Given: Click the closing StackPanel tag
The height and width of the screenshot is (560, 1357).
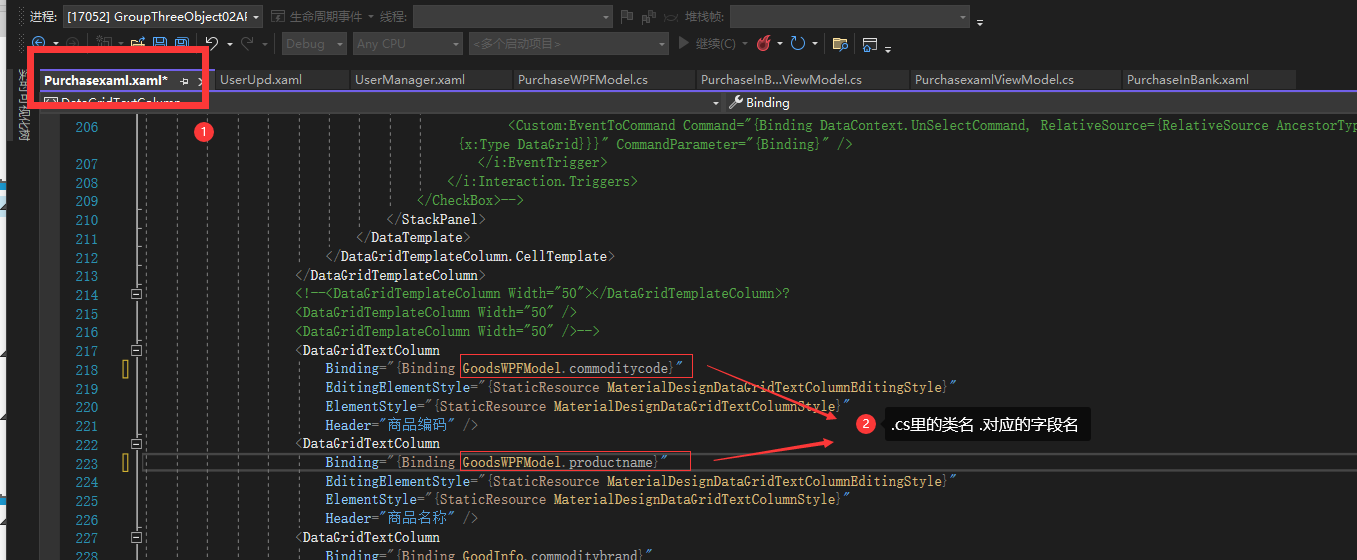Looking at the screenshot, I should click(x=436, y=220).
